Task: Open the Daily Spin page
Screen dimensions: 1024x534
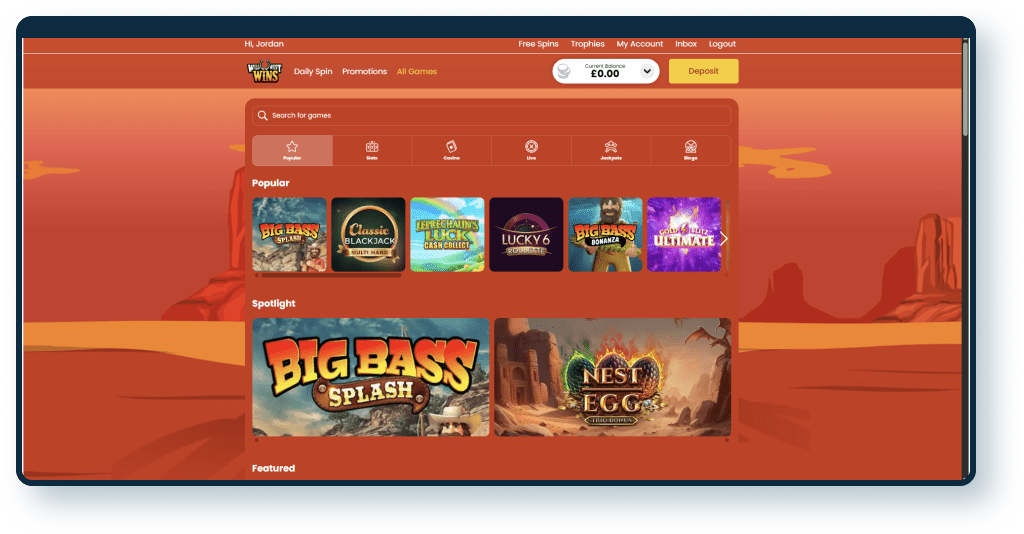Action: [x=313, y=71]
